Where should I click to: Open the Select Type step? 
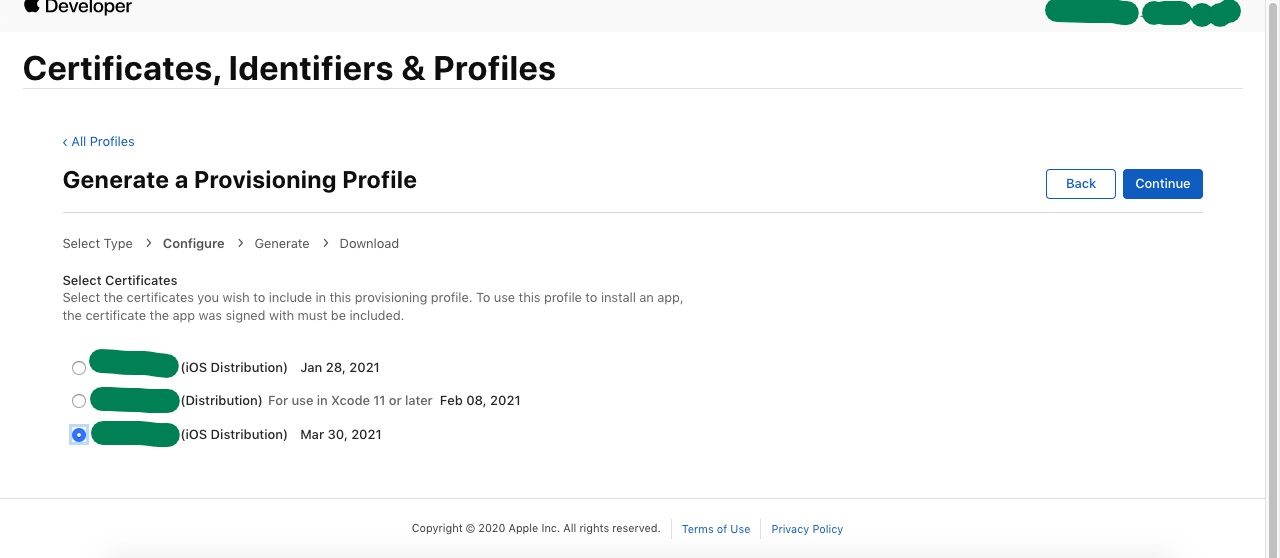[x=97, y=244]
